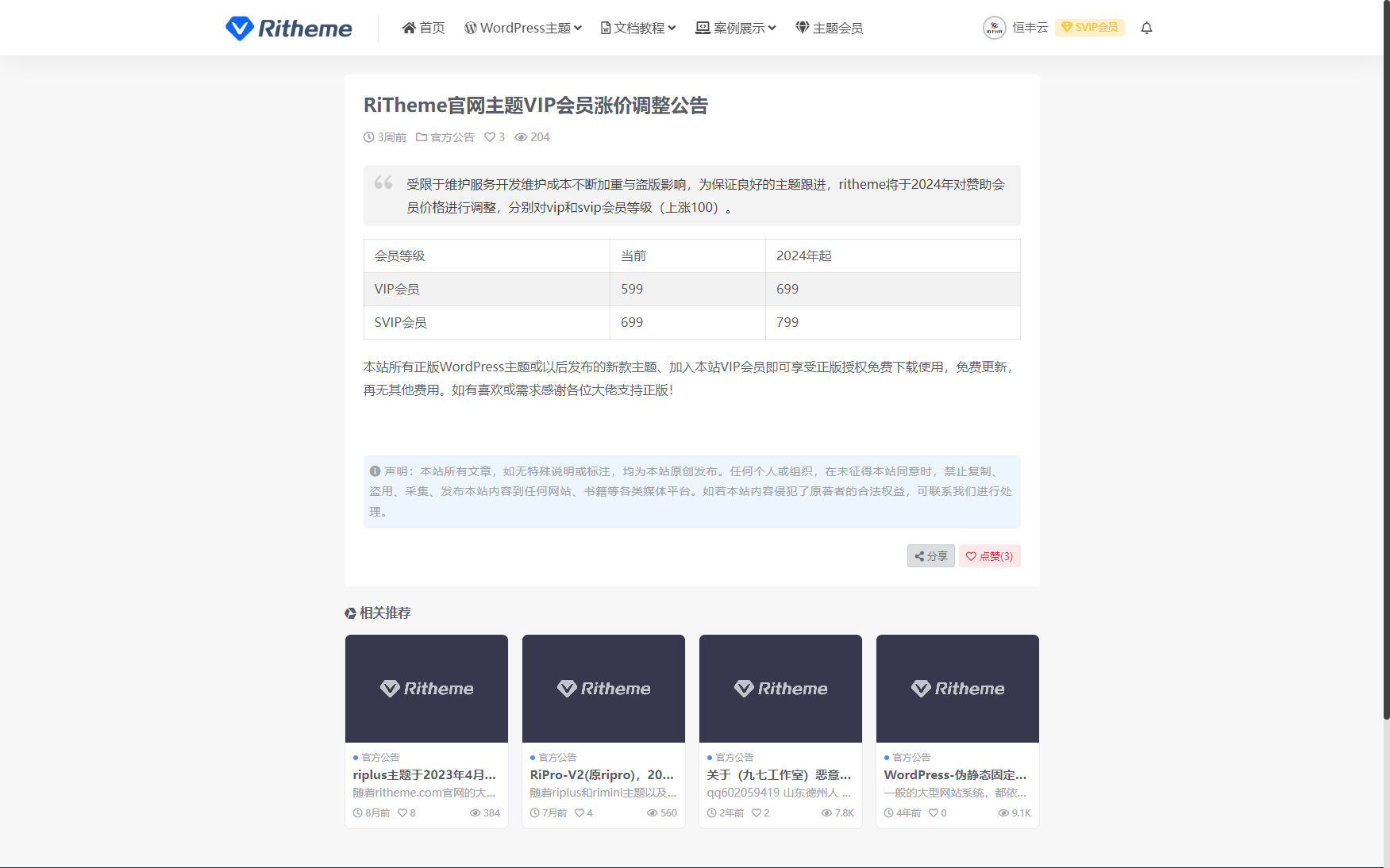Open the 关于（九七工作室）恶意 article thumbnail
The image size is (1390, 868).
pos(780,689)
